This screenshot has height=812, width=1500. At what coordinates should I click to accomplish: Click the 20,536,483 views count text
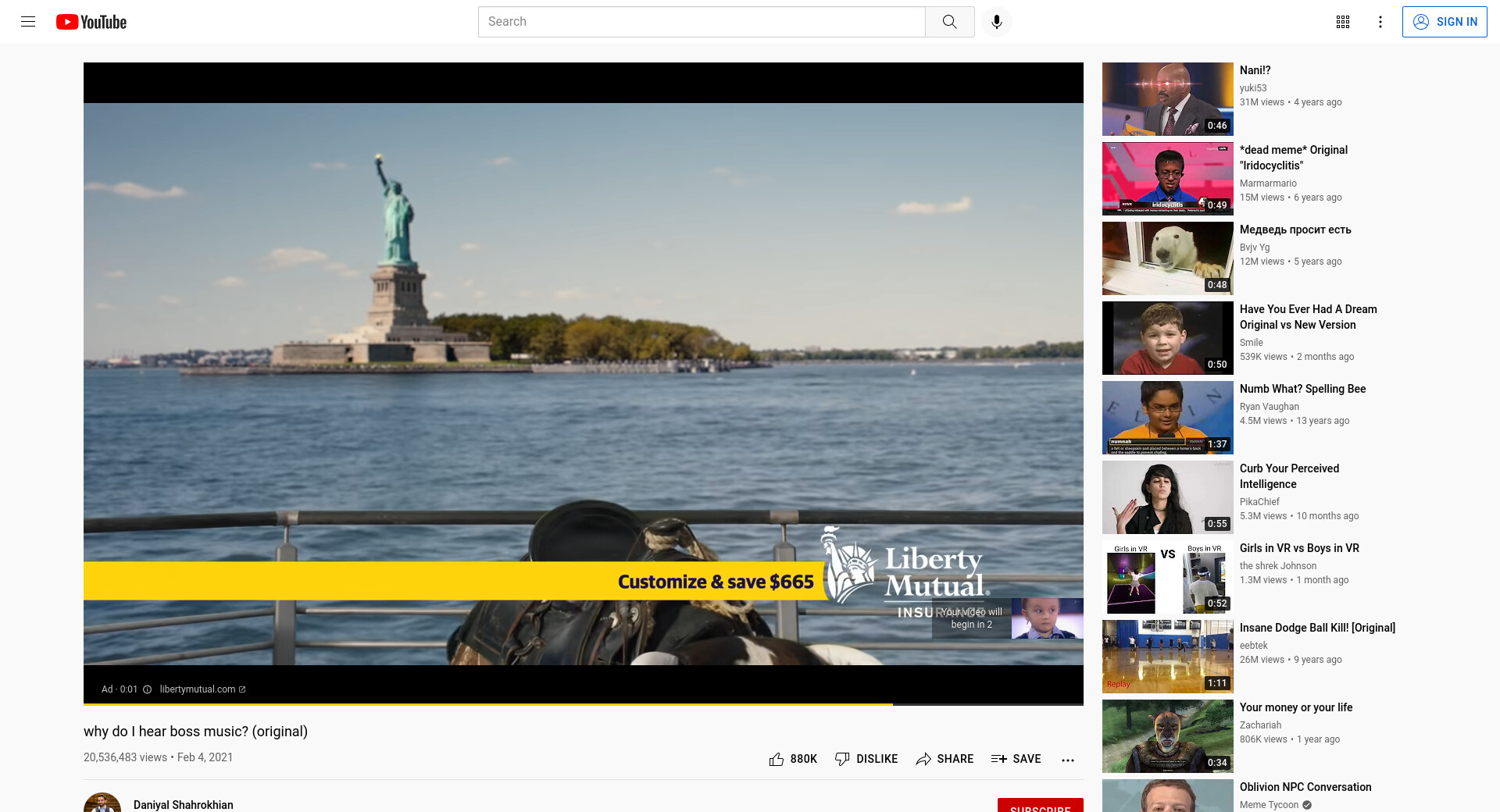click(125, 757)
